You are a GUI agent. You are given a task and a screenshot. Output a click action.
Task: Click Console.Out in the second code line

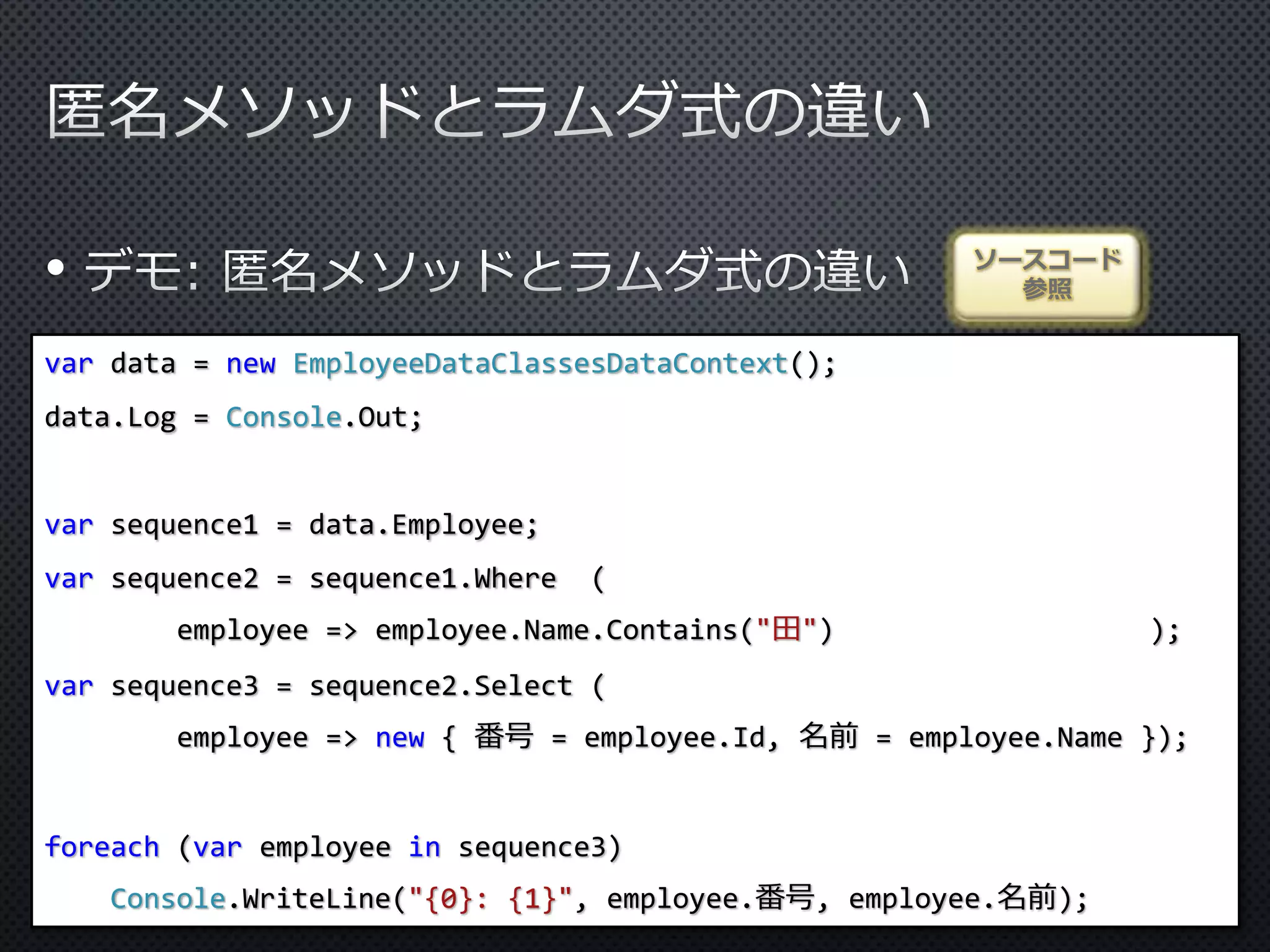click(316, 418)
